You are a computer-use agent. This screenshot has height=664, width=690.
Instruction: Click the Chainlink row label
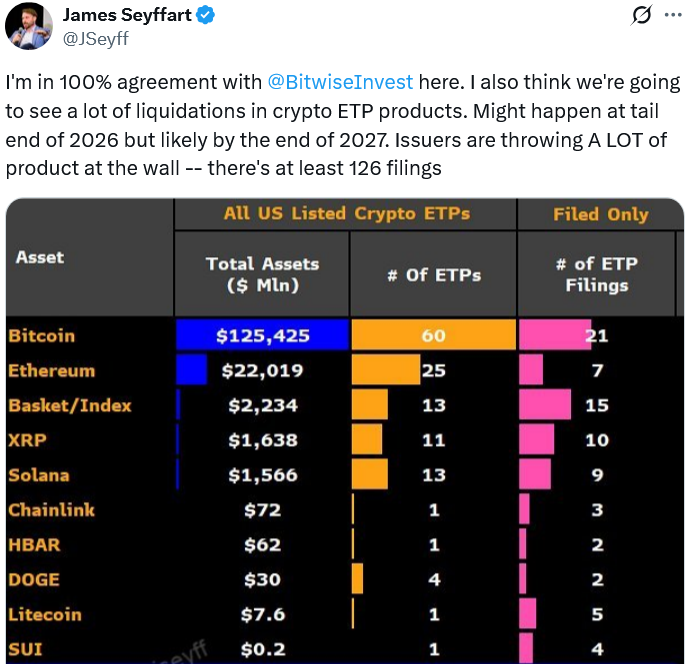point(51,510)
